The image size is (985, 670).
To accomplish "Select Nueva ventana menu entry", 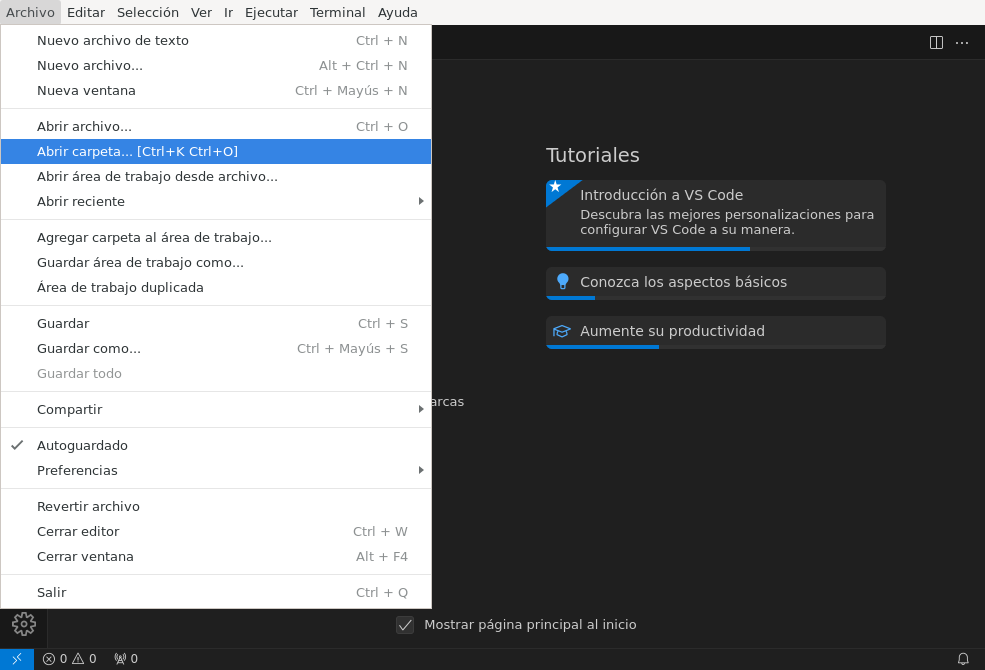I will (216, 90).
